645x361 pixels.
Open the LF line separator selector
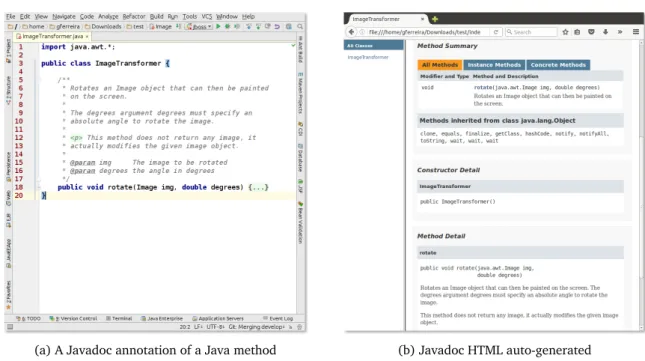point(198,327)
